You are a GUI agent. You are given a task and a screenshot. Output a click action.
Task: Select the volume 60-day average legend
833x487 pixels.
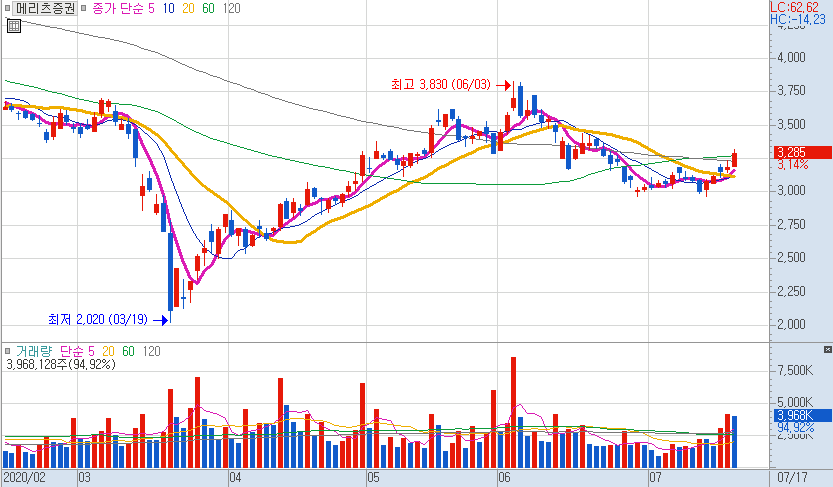coord(129,351)
